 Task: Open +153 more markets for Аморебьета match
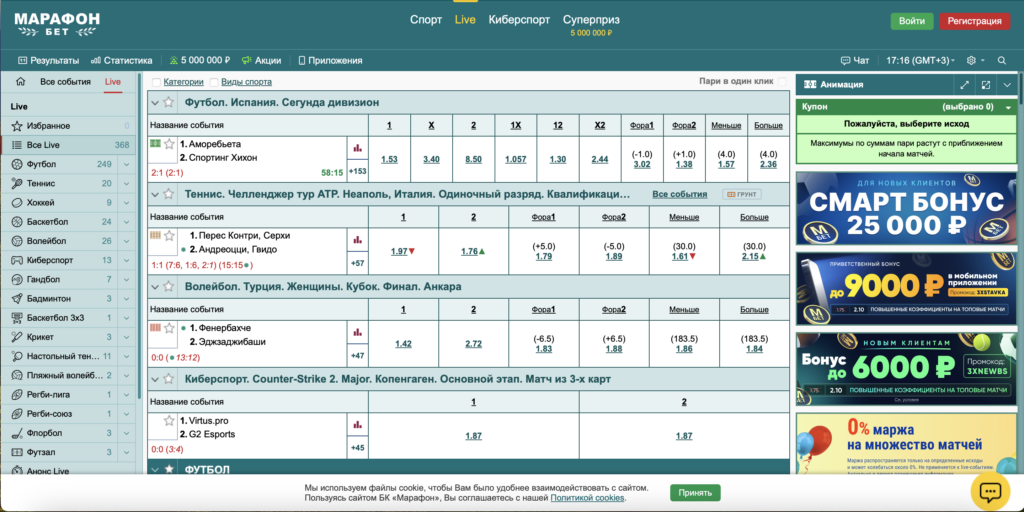click(x=357, y=171)
